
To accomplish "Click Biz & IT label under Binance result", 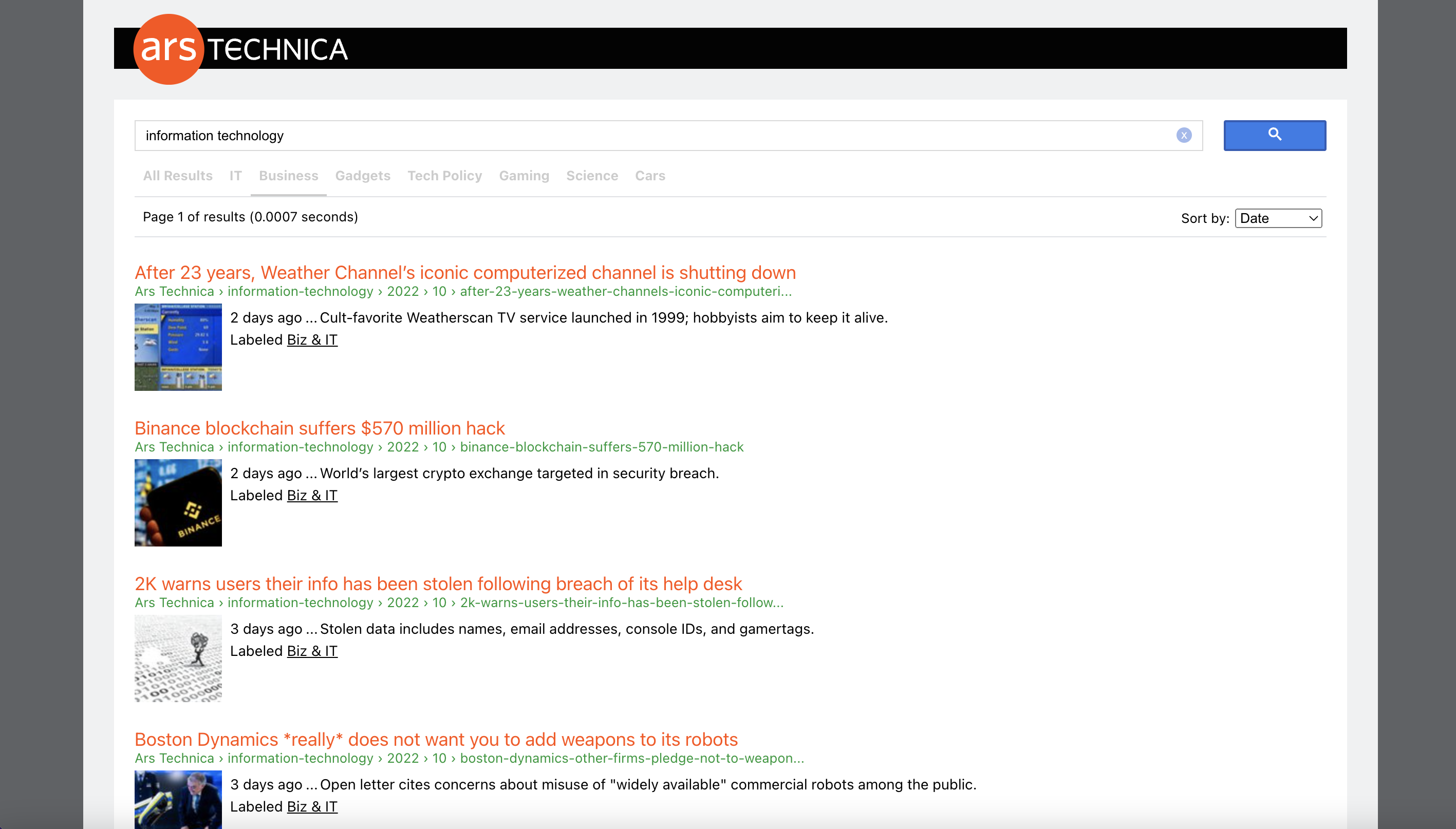I will tap(312, 495).
